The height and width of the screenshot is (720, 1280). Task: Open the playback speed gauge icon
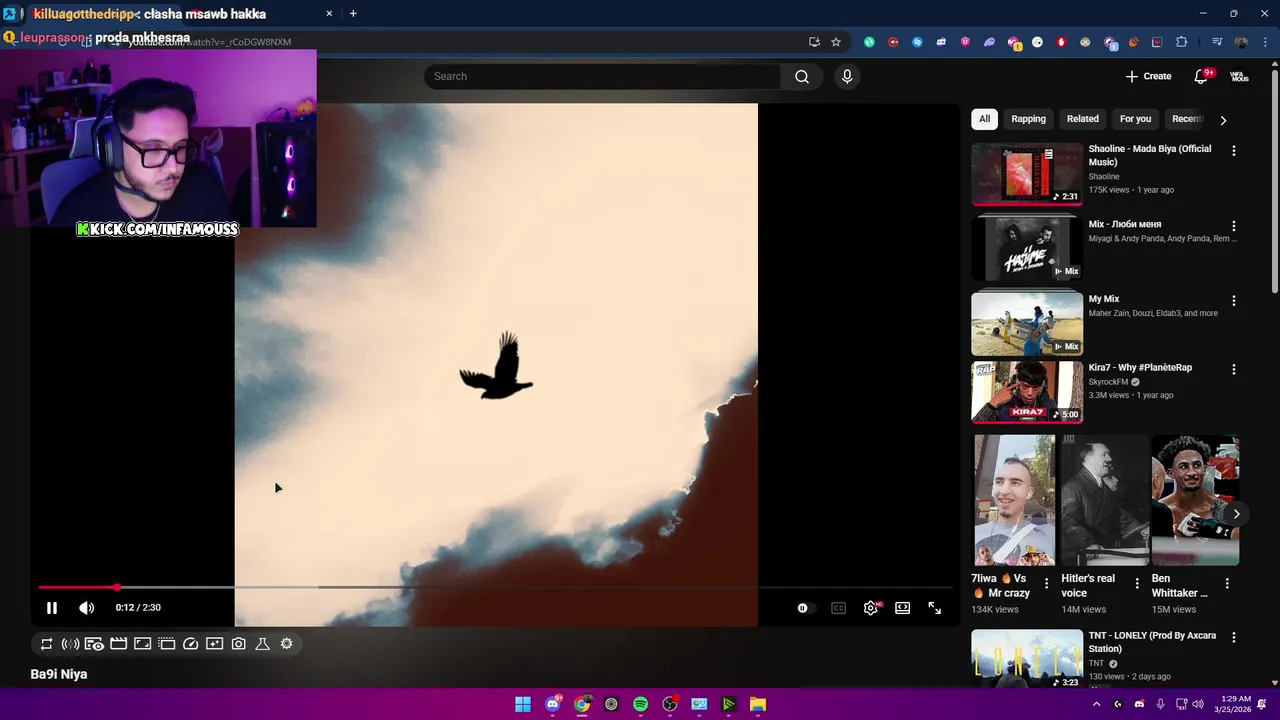point(190,644)
